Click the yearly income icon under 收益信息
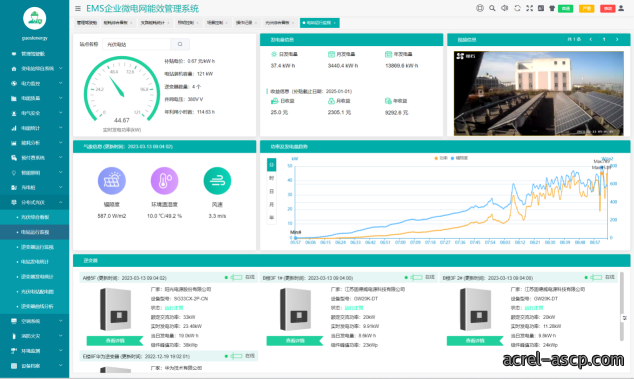Image resolution: width=634 pixels, height=379 pixels. point(389,101)
